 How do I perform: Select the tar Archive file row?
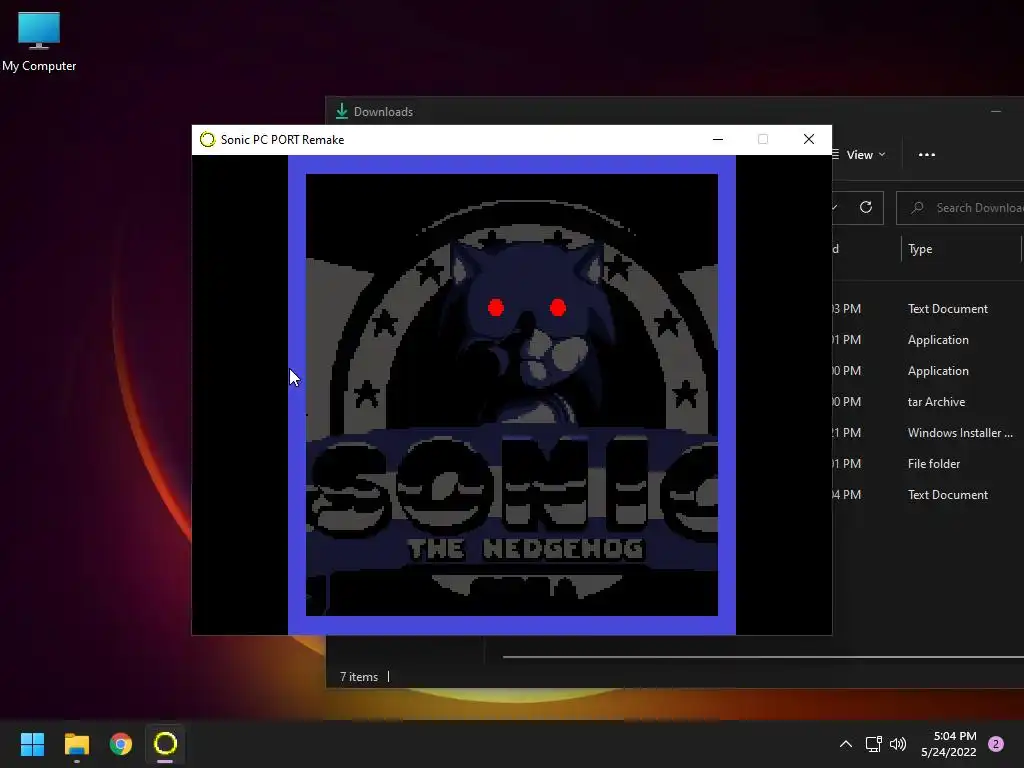[x=928, y=402]
